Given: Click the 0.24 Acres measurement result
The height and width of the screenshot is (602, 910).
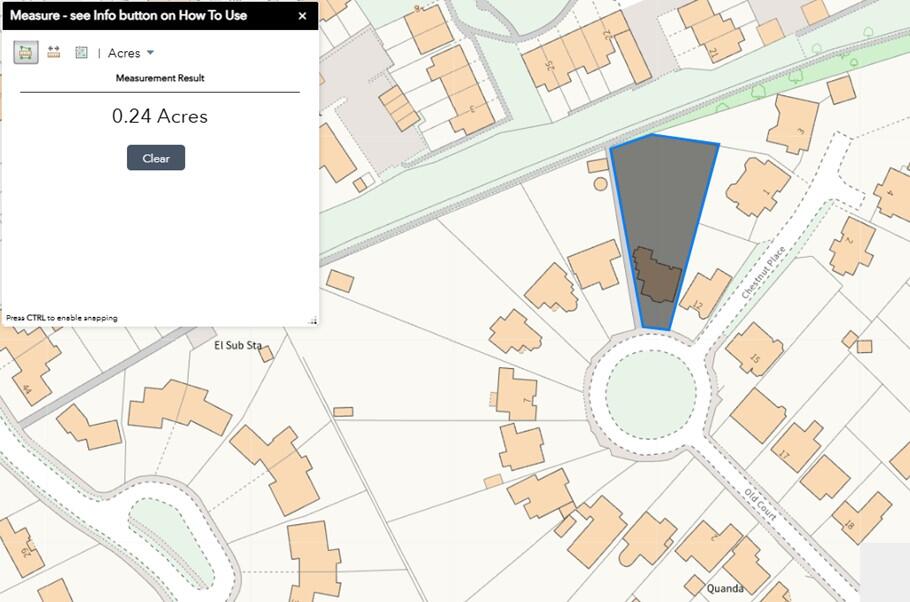Looking at the screenshot, I should 160,116.
